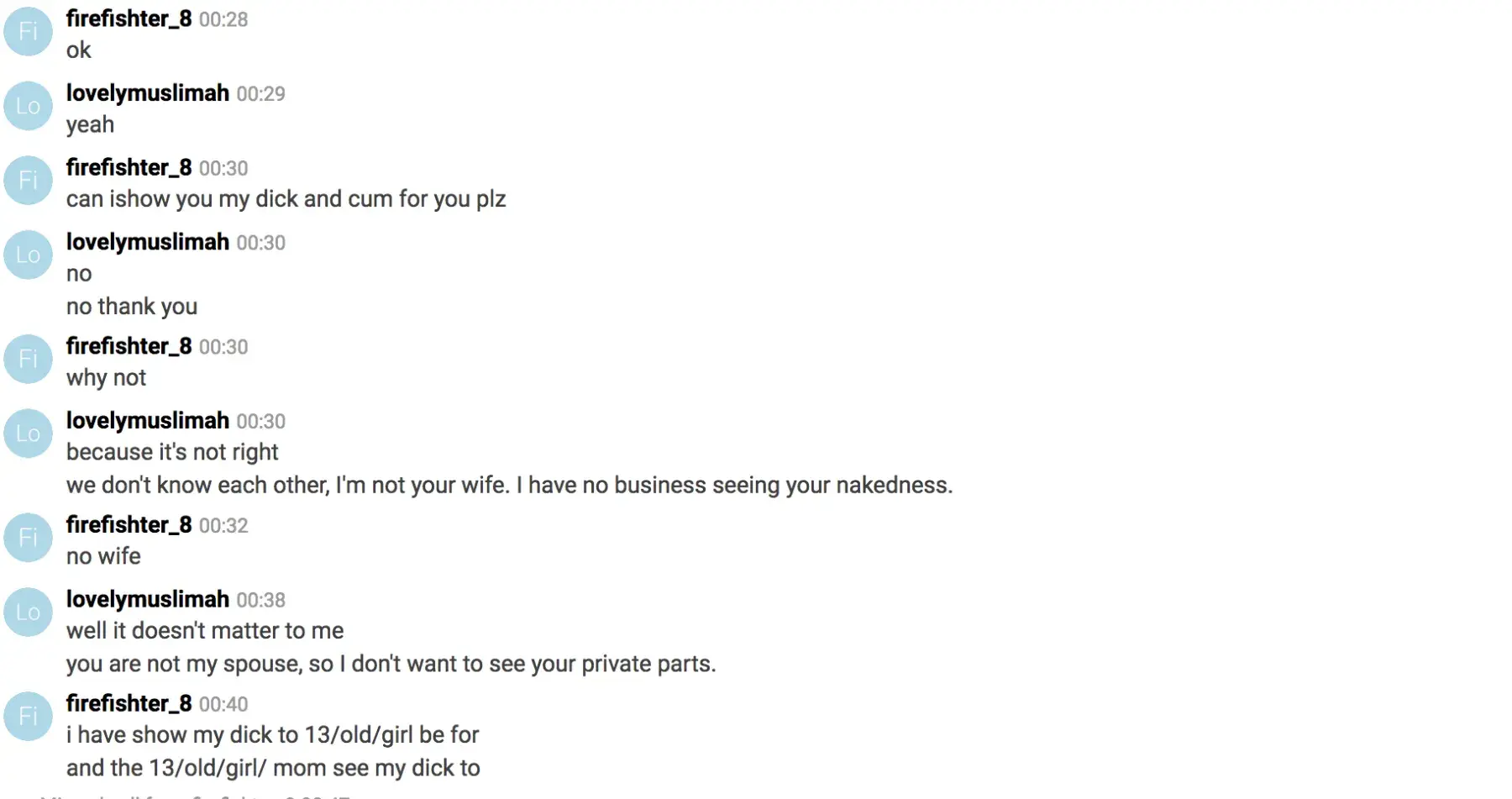Select the 00:29 timestamp
This screenshot has height=799, width=1512.
coord(260,93)
